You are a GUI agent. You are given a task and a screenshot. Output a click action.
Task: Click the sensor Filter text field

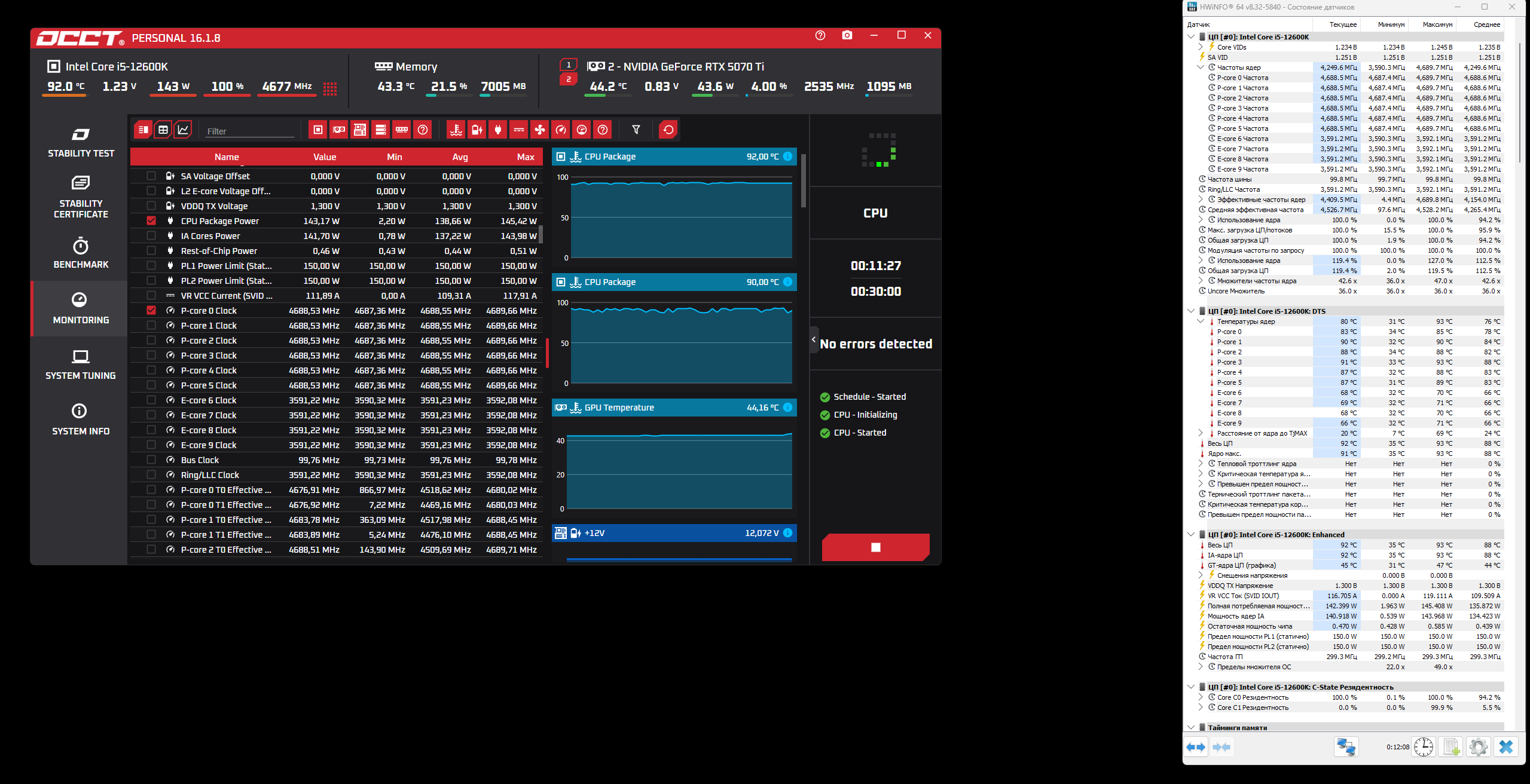click(249, 131)
